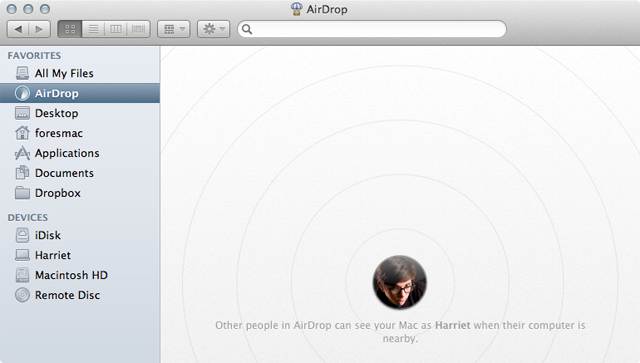
Task: Open Applications label in sidebar
Action: tap(67, 153)
